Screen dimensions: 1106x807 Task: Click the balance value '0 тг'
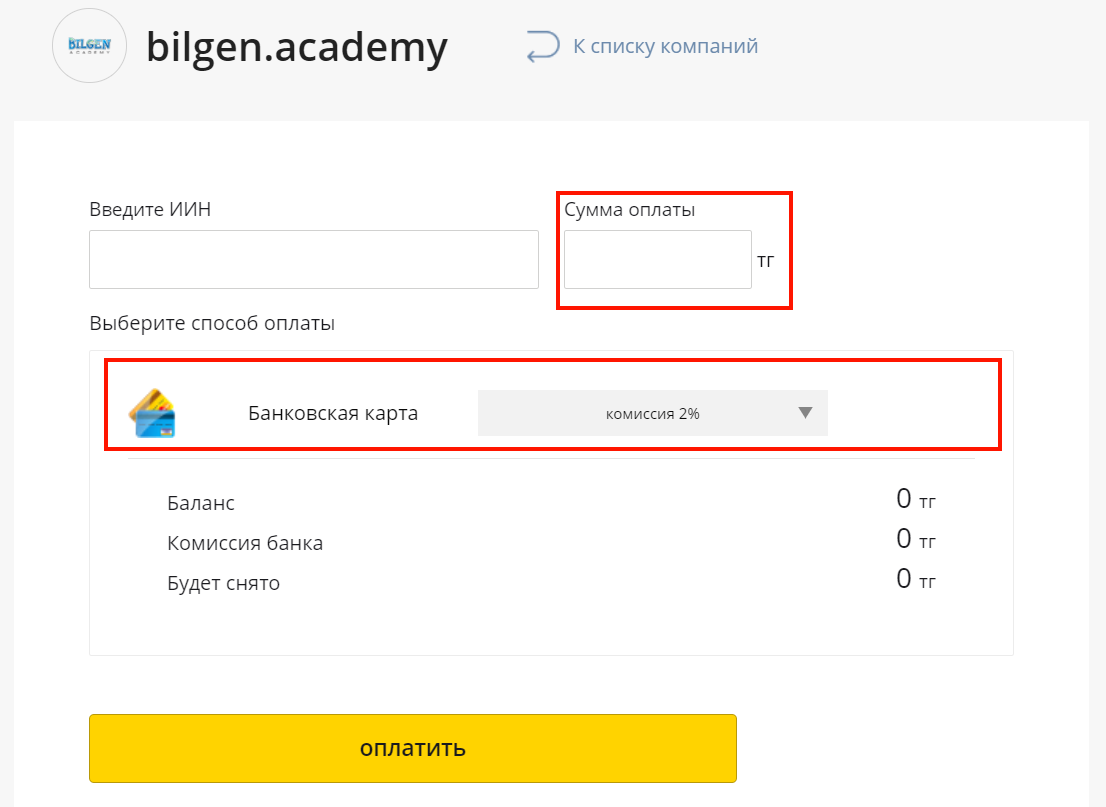(916, 499)
